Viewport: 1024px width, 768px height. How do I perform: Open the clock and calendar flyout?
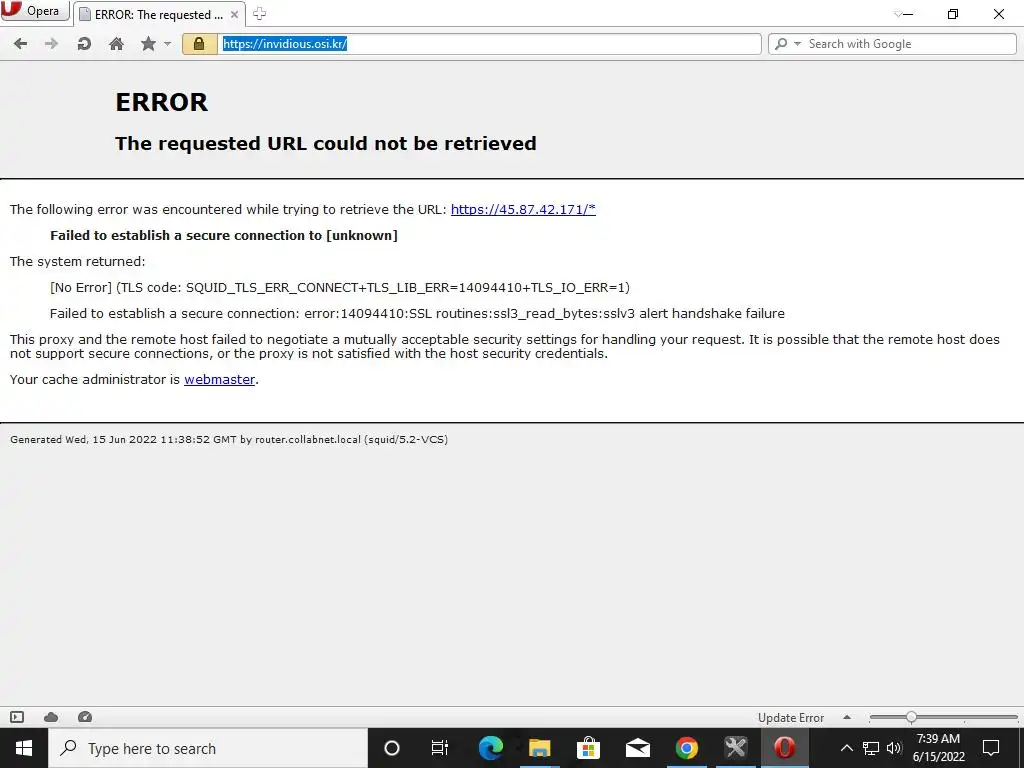pos(938,748)
